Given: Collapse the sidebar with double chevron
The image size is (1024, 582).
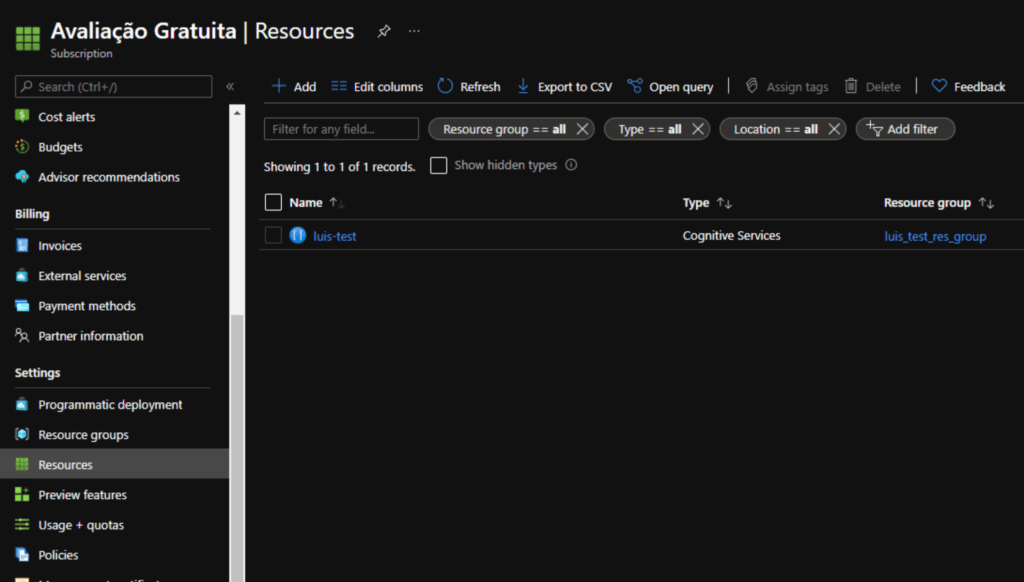Looking at the screenshot, I should point(230,87).
